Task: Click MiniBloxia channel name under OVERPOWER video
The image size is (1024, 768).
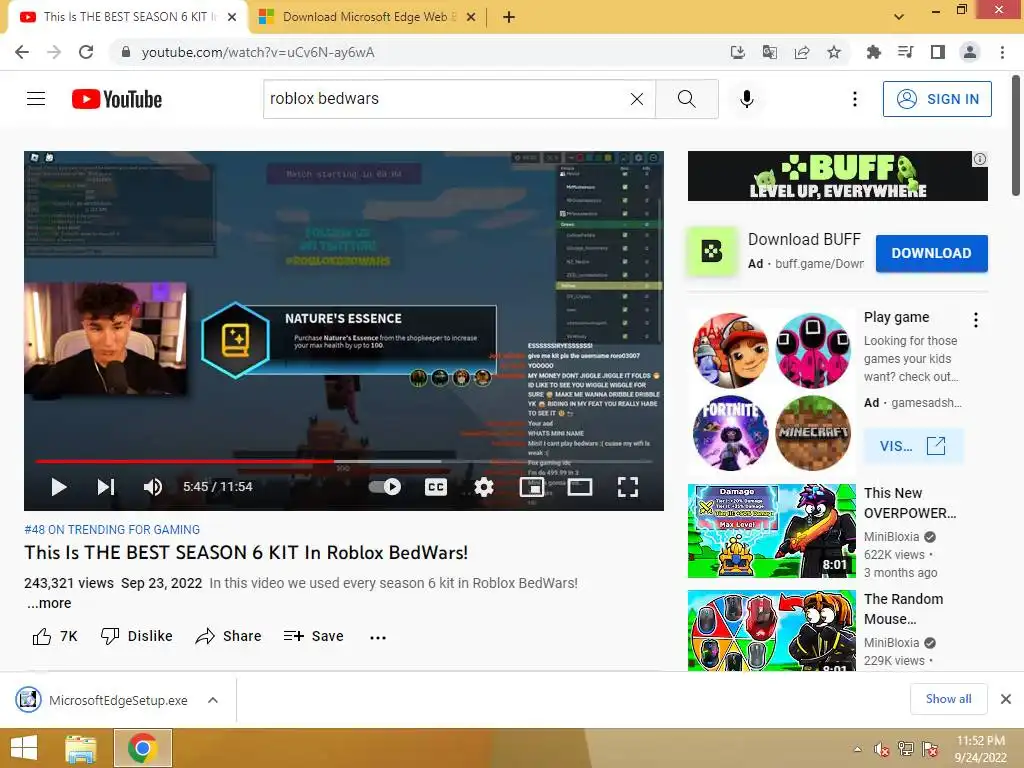Action: pos(891,537)
